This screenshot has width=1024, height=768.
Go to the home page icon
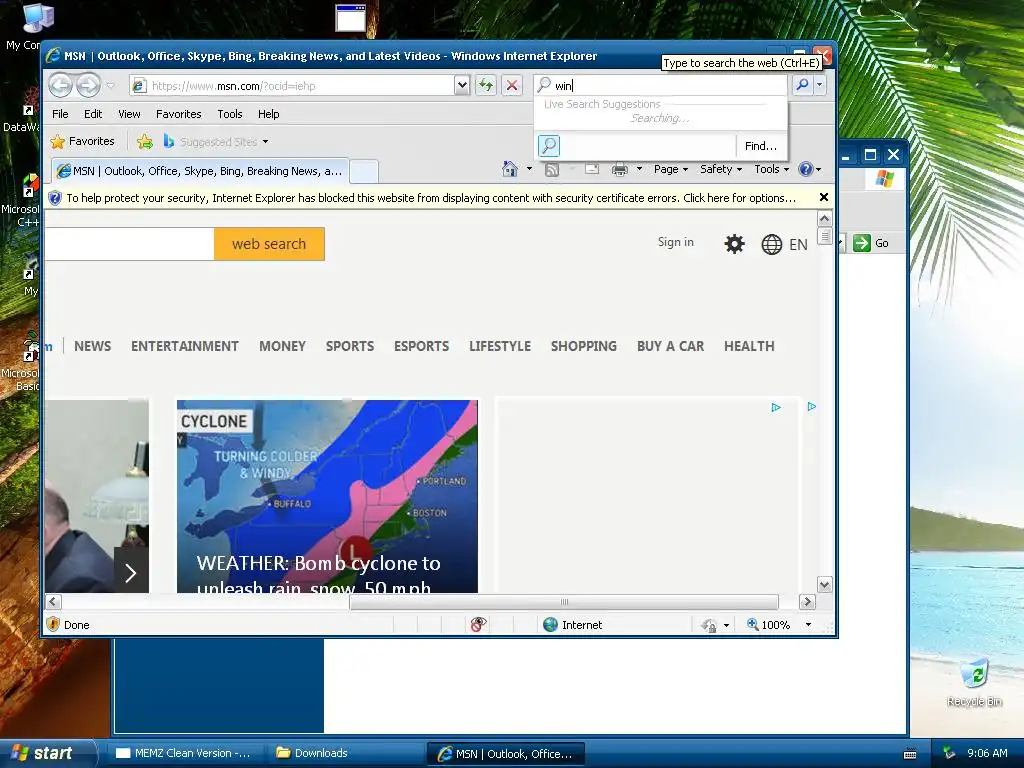[510, 169]
